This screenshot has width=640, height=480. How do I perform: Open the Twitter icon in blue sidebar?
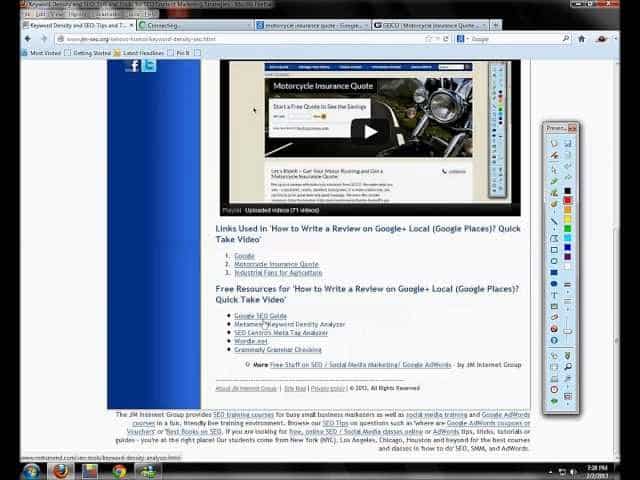[x=149, y=65]
